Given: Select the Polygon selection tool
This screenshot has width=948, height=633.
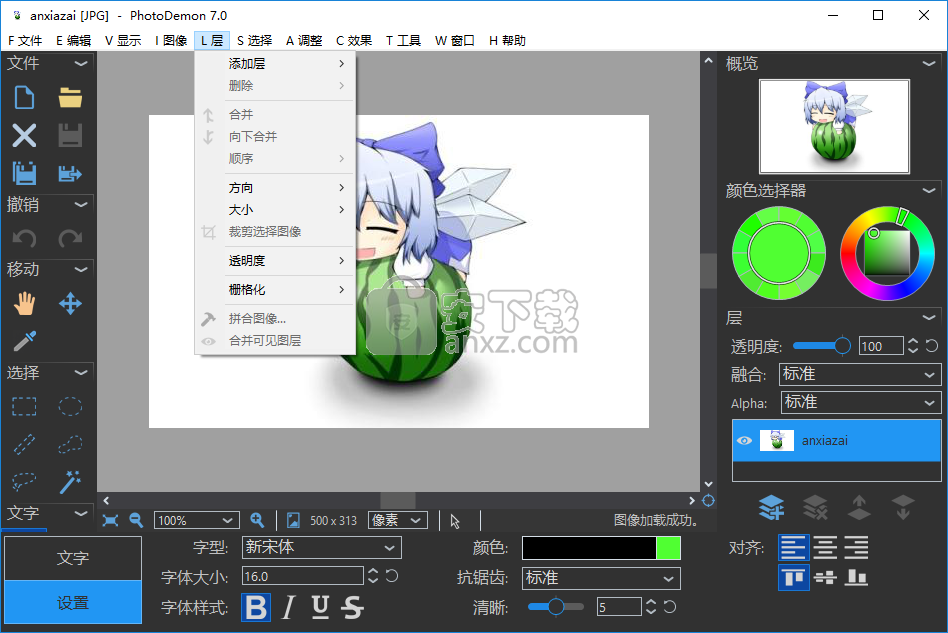Looking at the screenshot, I should [x=70, y=444].
